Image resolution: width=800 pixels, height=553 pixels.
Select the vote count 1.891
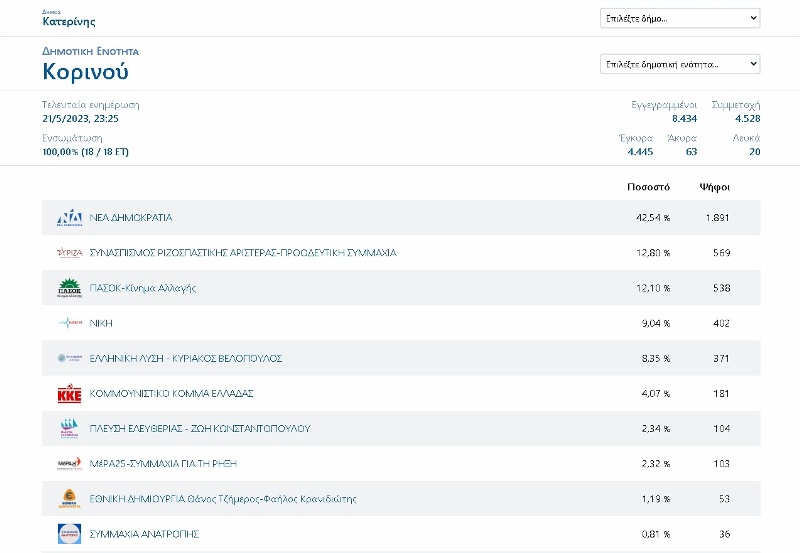click(x=717, y=218)
